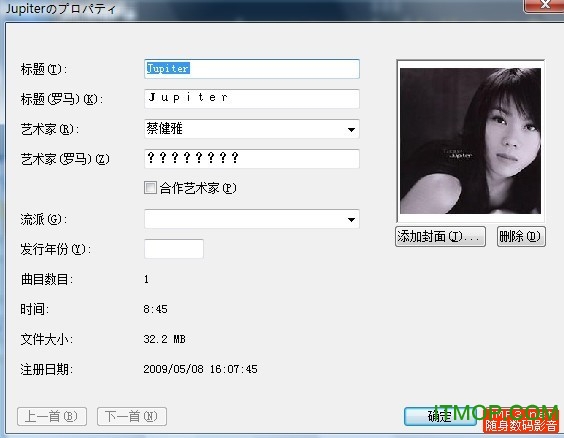
Task: Click the album cover thumbnail image
Action: point(470,141)
